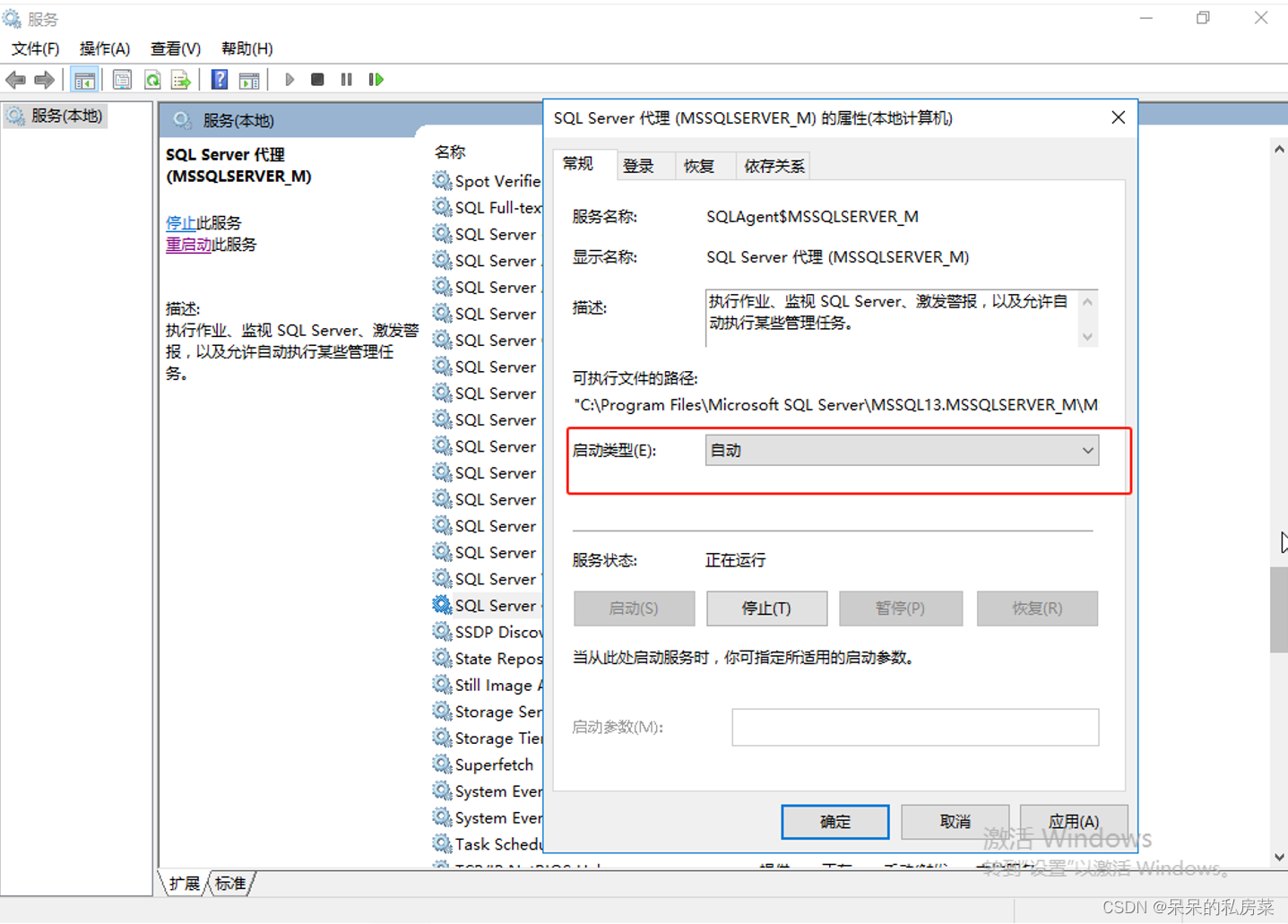This screenshot has height=924, width=1288.
Task: Click the greyed 恢复(R) button
Action: 1037,609
